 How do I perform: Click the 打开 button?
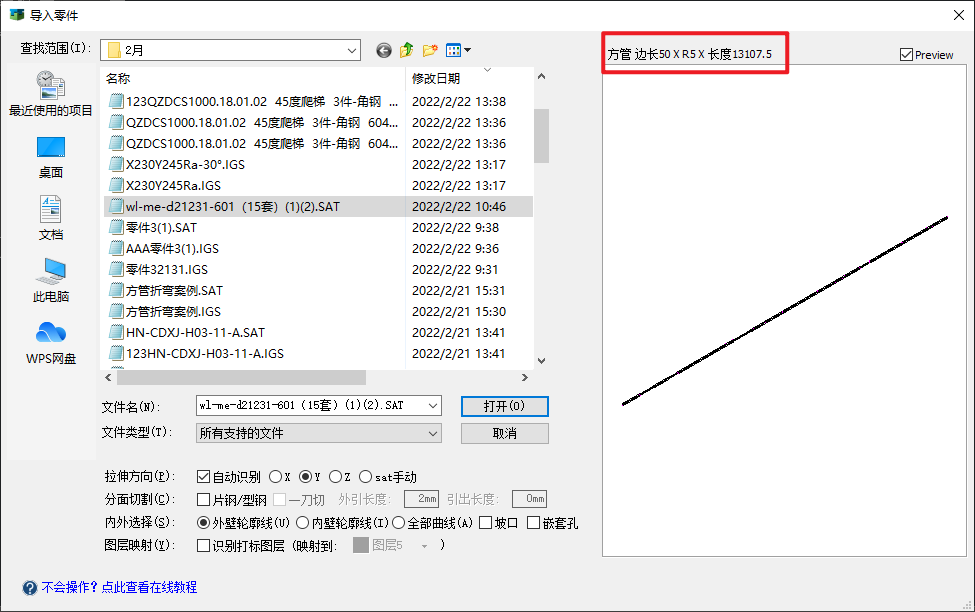(x=504, y=406)
